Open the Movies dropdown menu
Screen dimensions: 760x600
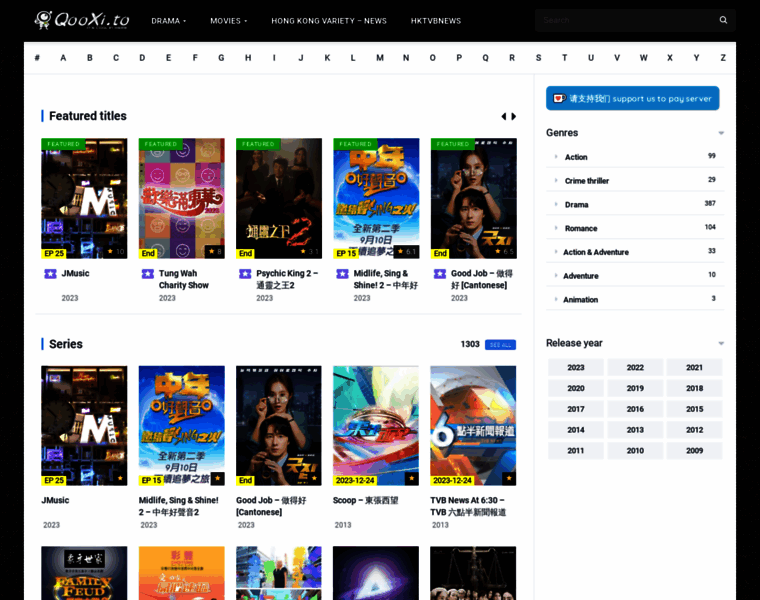[x=229, y=21]
